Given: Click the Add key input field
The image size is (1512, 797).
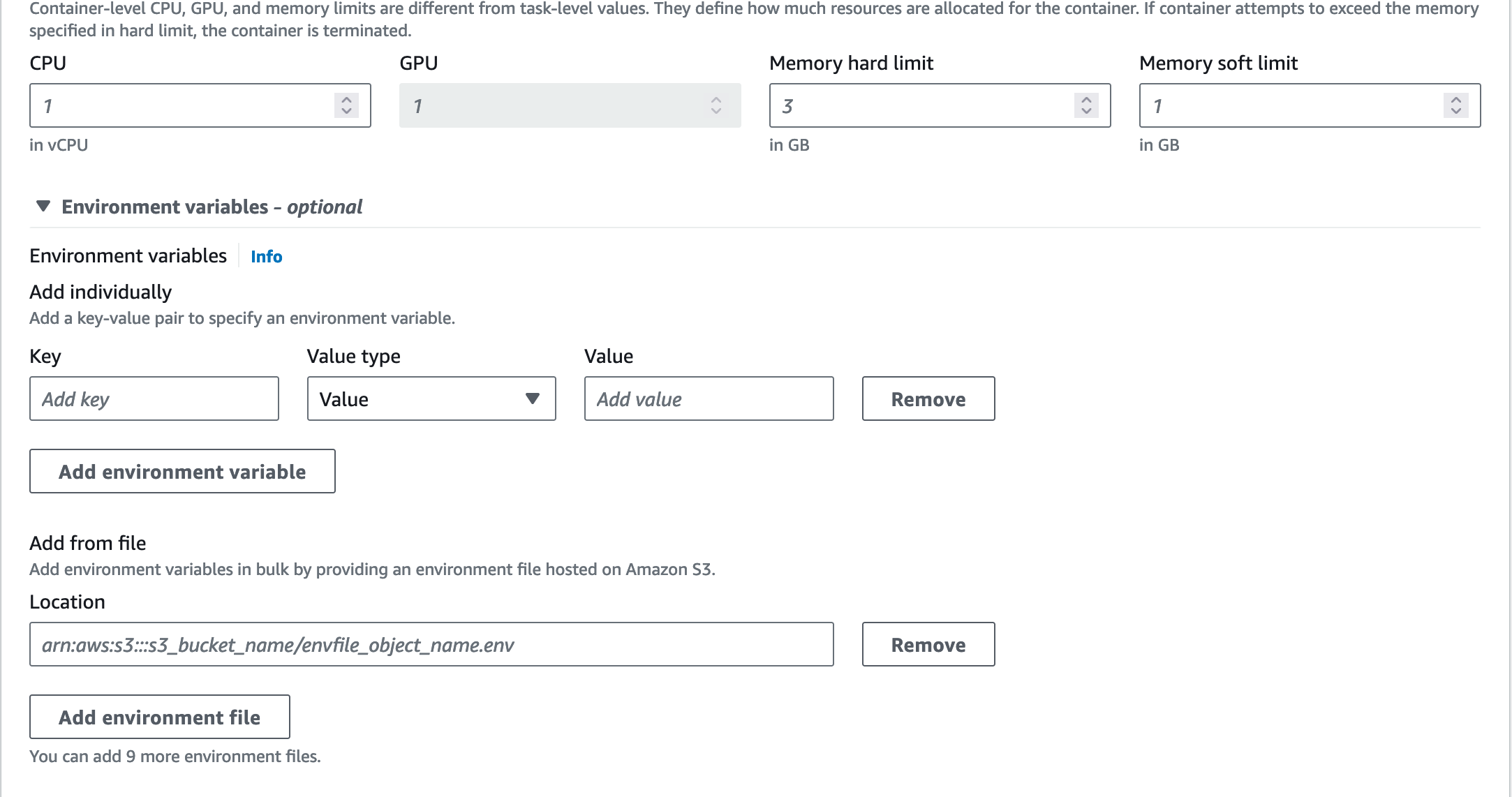Looking at the screenshot, I should pos(154,398).
